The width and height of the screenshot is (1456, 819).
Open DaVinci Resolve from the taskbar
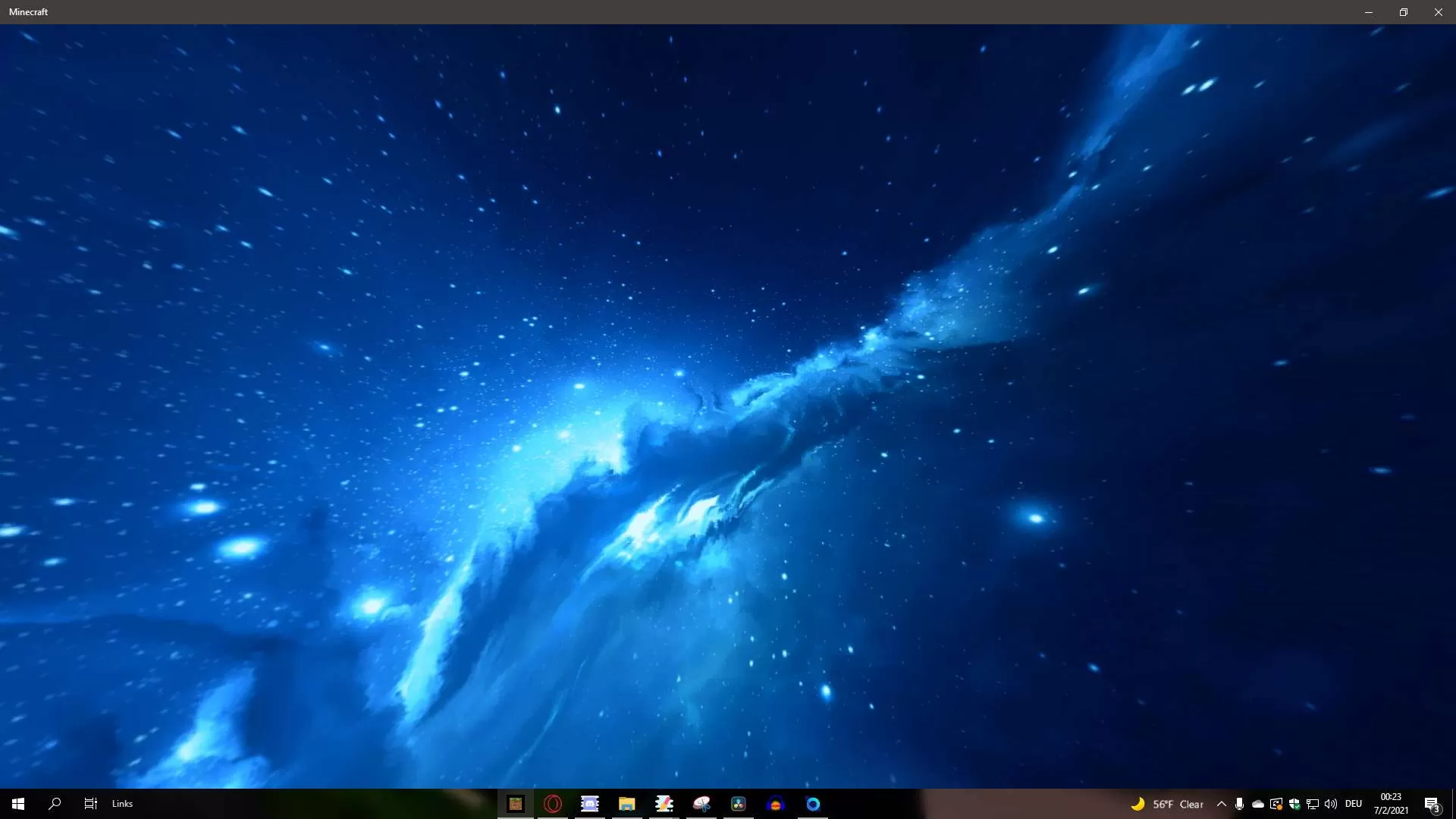click(x=739, y=804)
